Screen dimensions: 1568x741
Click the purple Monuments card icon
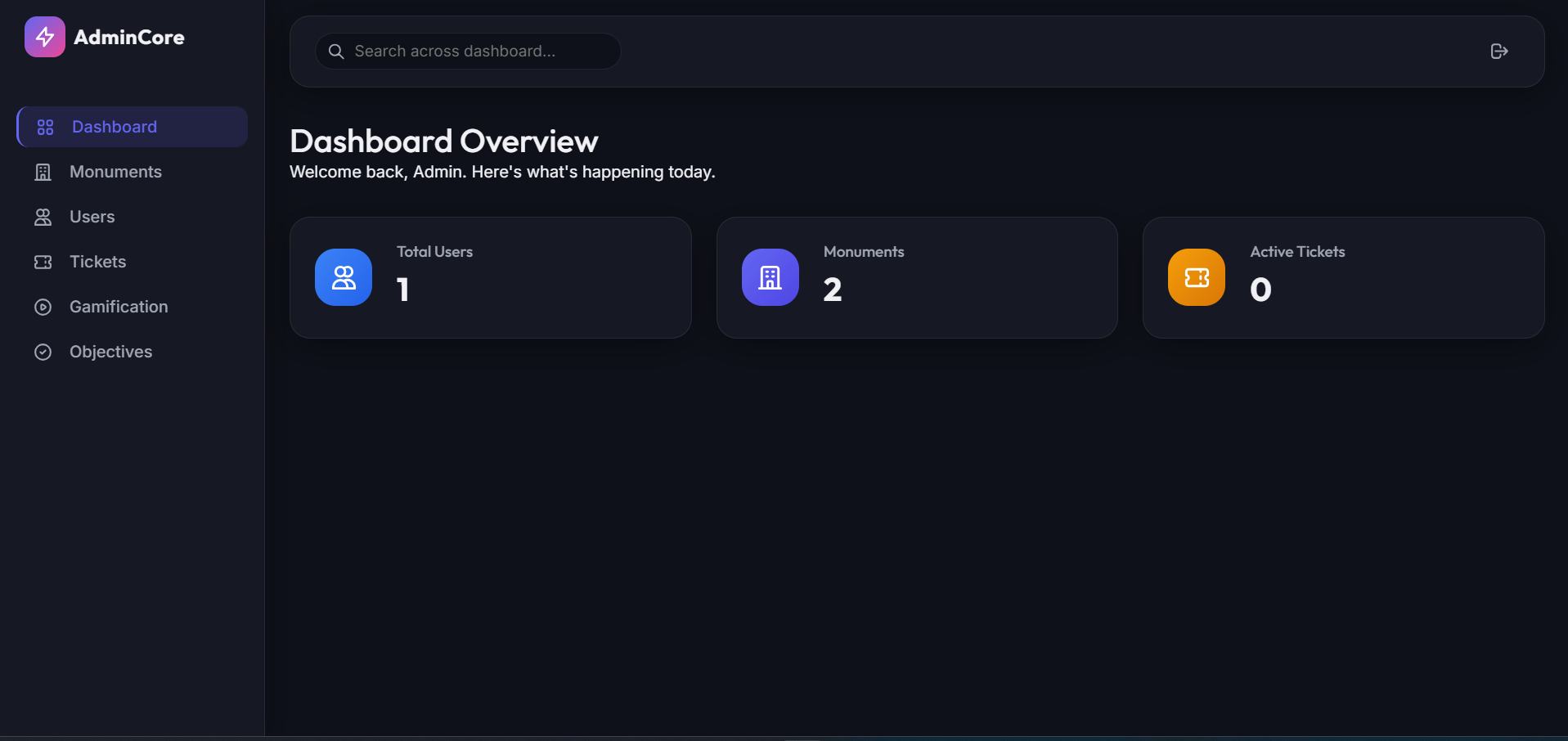[x=771, y=277]
